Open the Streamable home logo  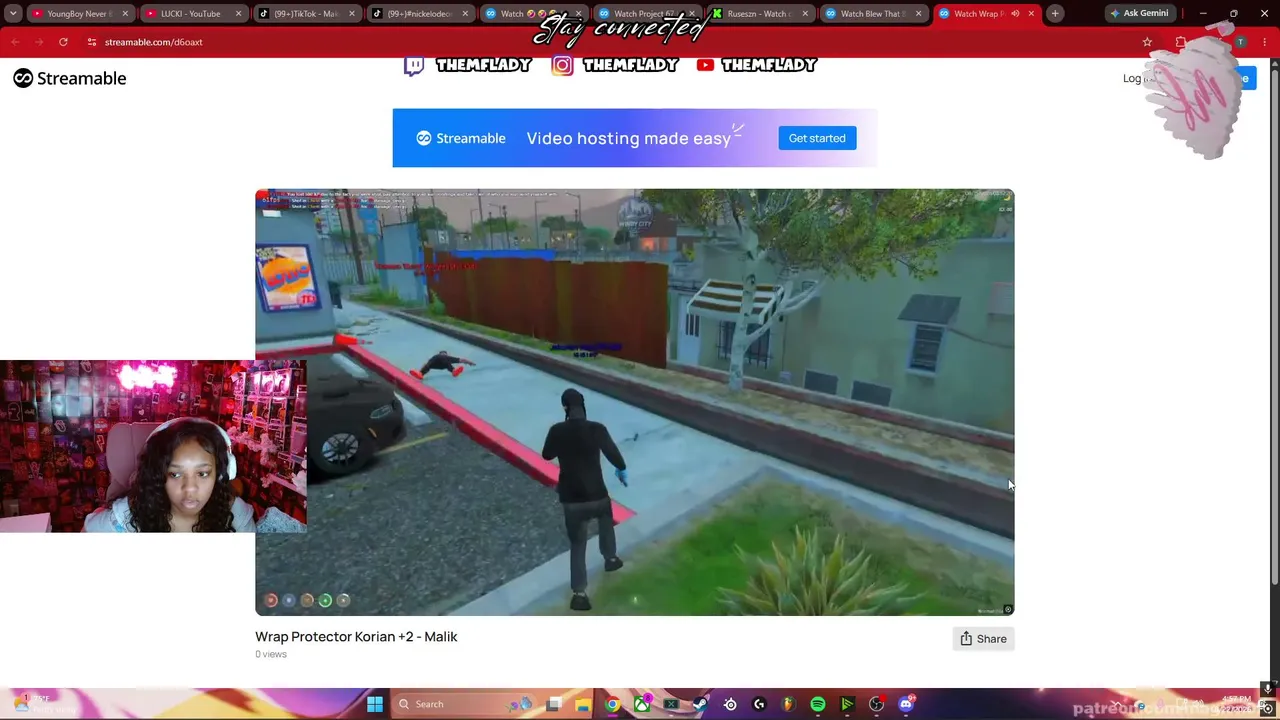pyautogui.click(x=70, y=78)
